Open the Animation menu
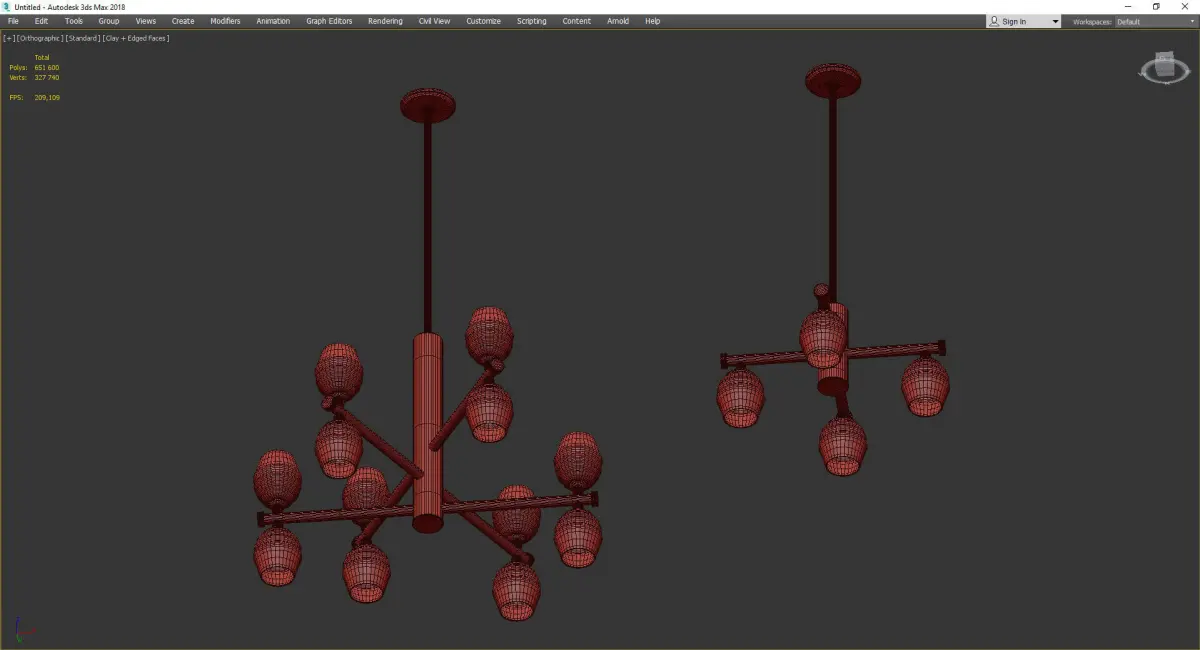Viewport: 1200px width, 650px height. 273,21
